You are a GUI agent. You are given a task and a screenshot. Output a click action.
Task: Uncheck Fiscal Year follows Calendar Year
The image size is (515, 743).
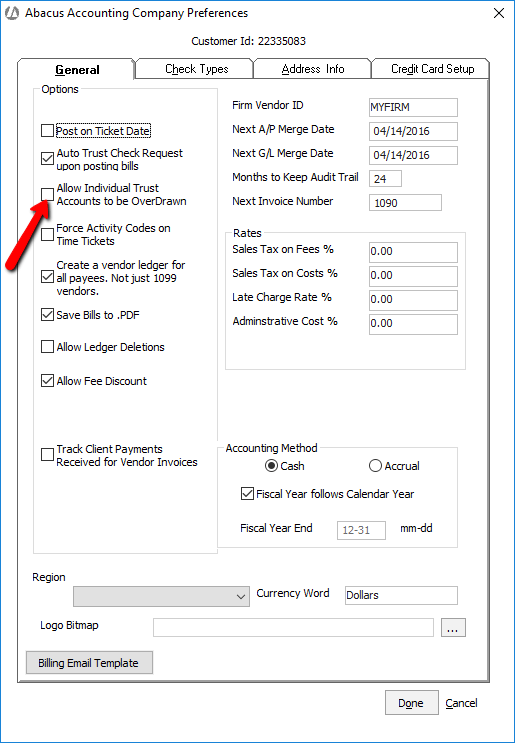click(247, 494)
